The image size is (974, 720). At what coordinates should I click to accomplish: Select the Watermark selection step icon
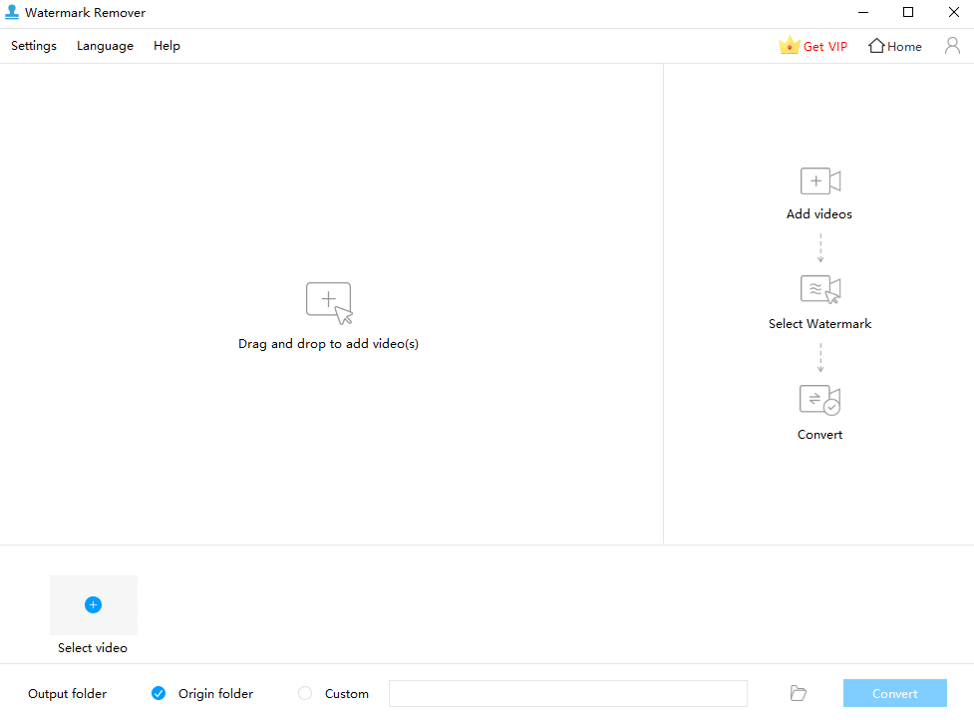[819, 290]
